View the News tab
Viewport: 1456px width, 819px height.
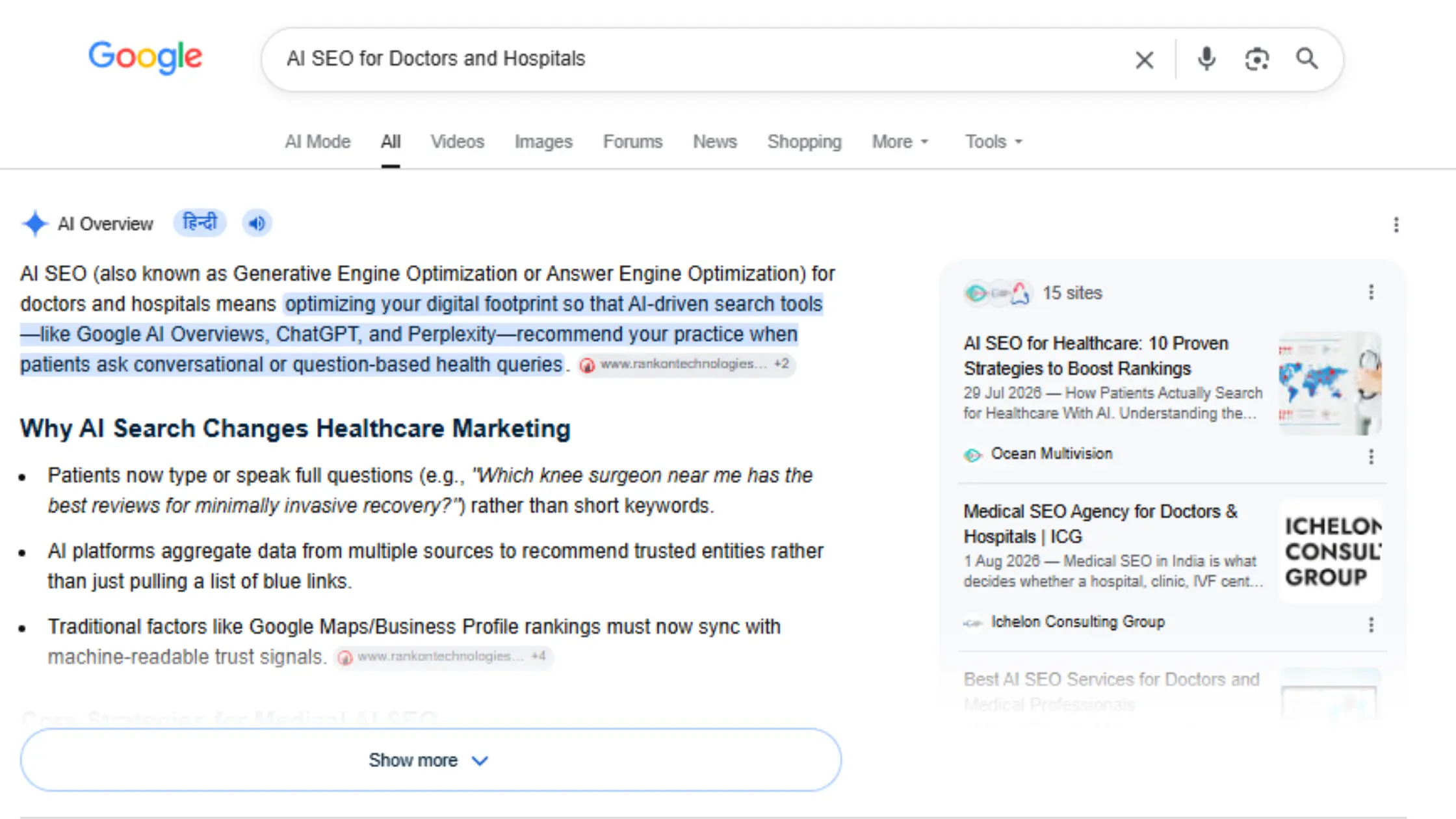pos(715,142)
